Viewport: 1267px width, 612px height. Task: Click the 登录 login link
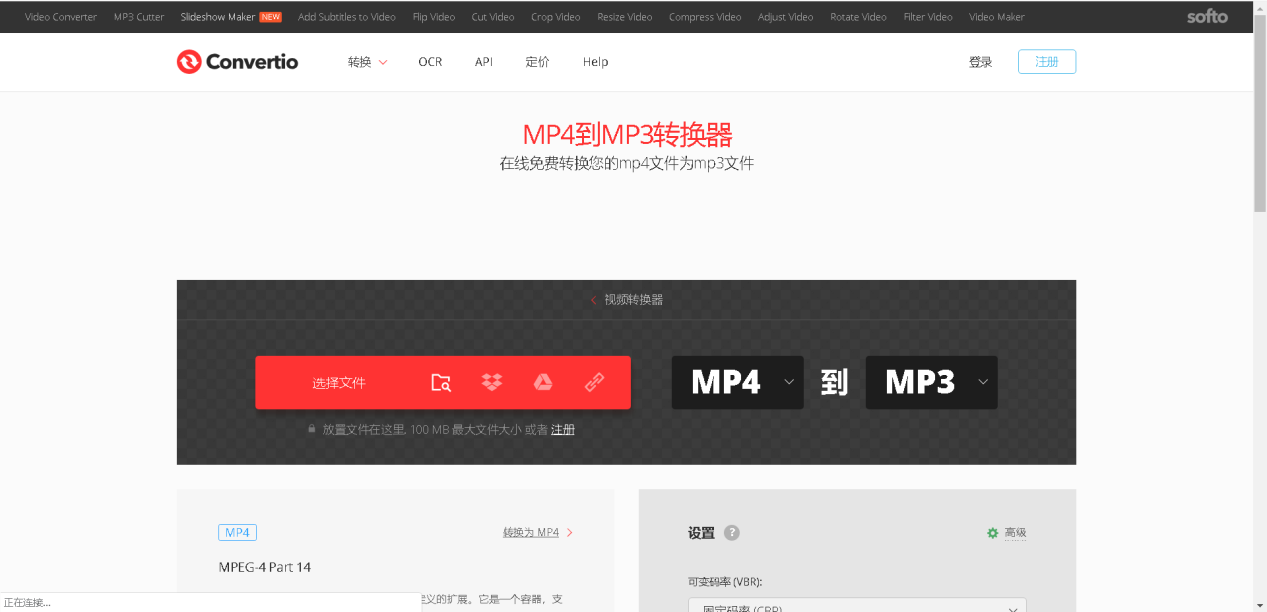[980, 62]
